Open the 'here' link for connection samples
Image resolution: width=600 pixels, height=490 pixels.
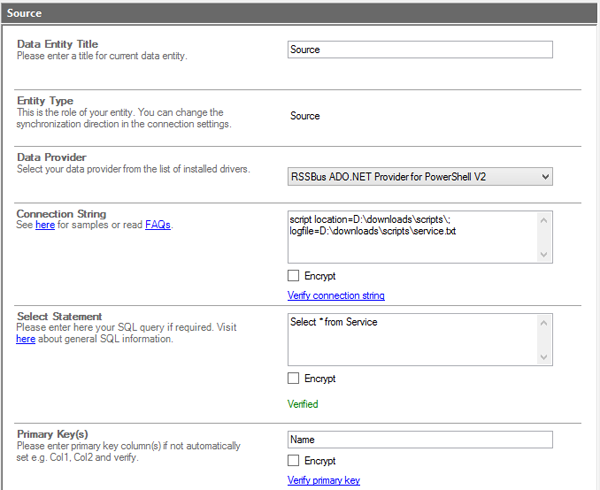click(45, 226)
